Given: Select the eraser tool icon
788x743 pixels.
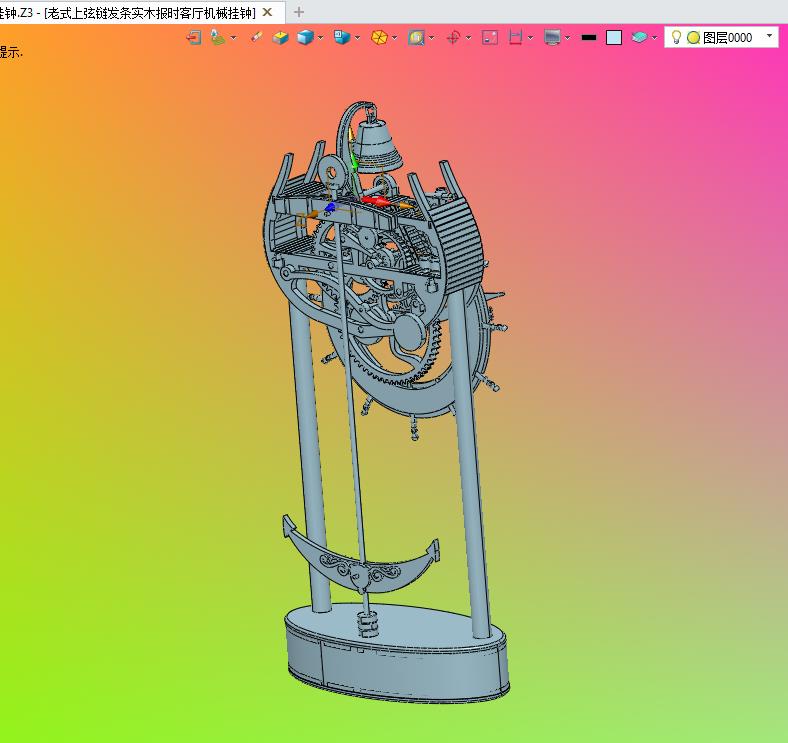Looking at the screenshot, I should 256,38.
